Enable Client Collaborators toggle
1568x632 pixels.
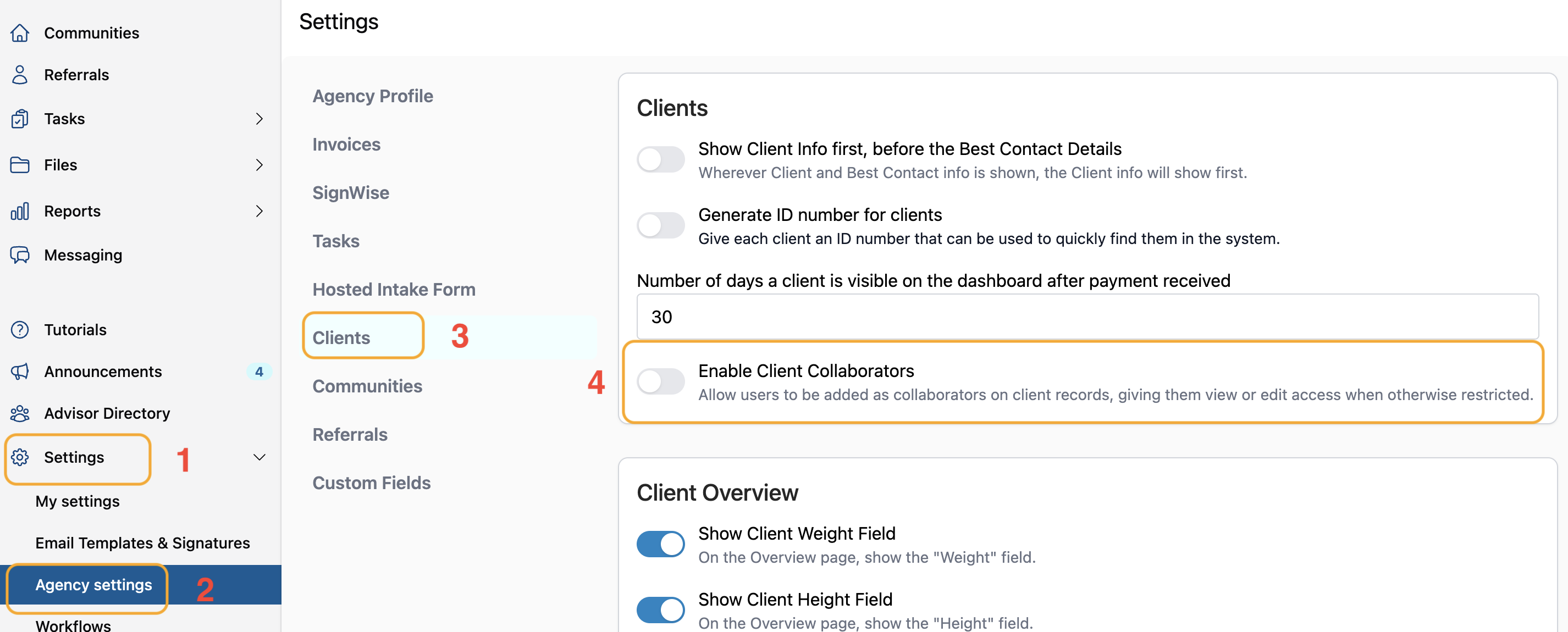(x=660, y=382)
